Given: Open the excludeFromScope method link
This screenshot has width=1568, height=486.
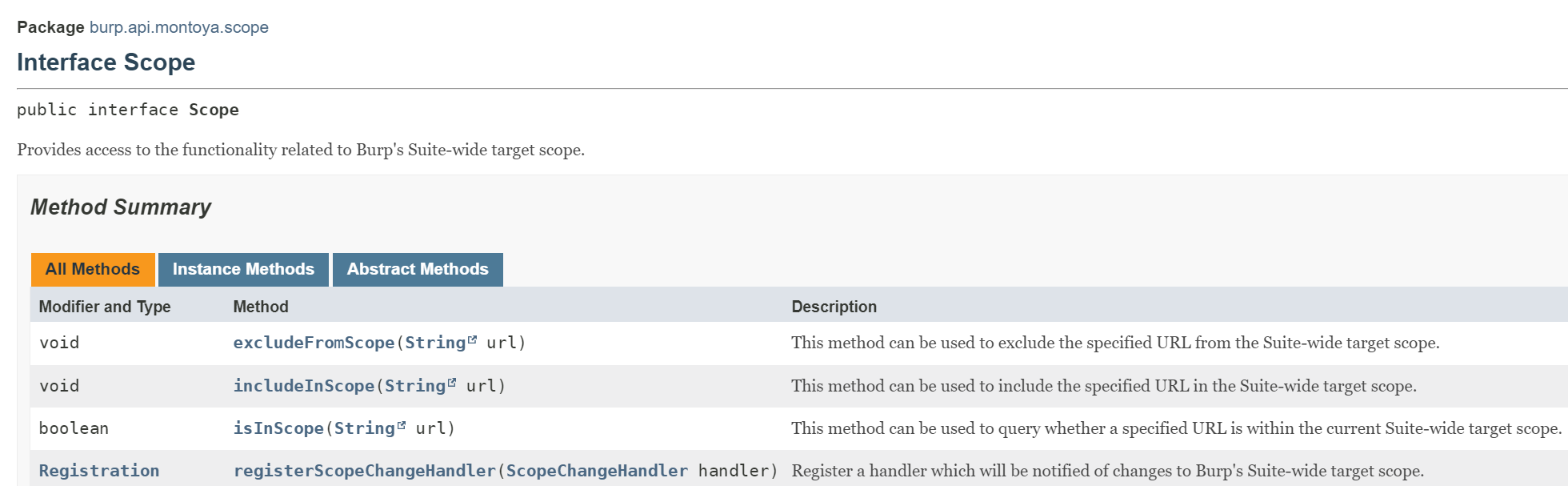Looking at the screenshot, I should 314,343.
